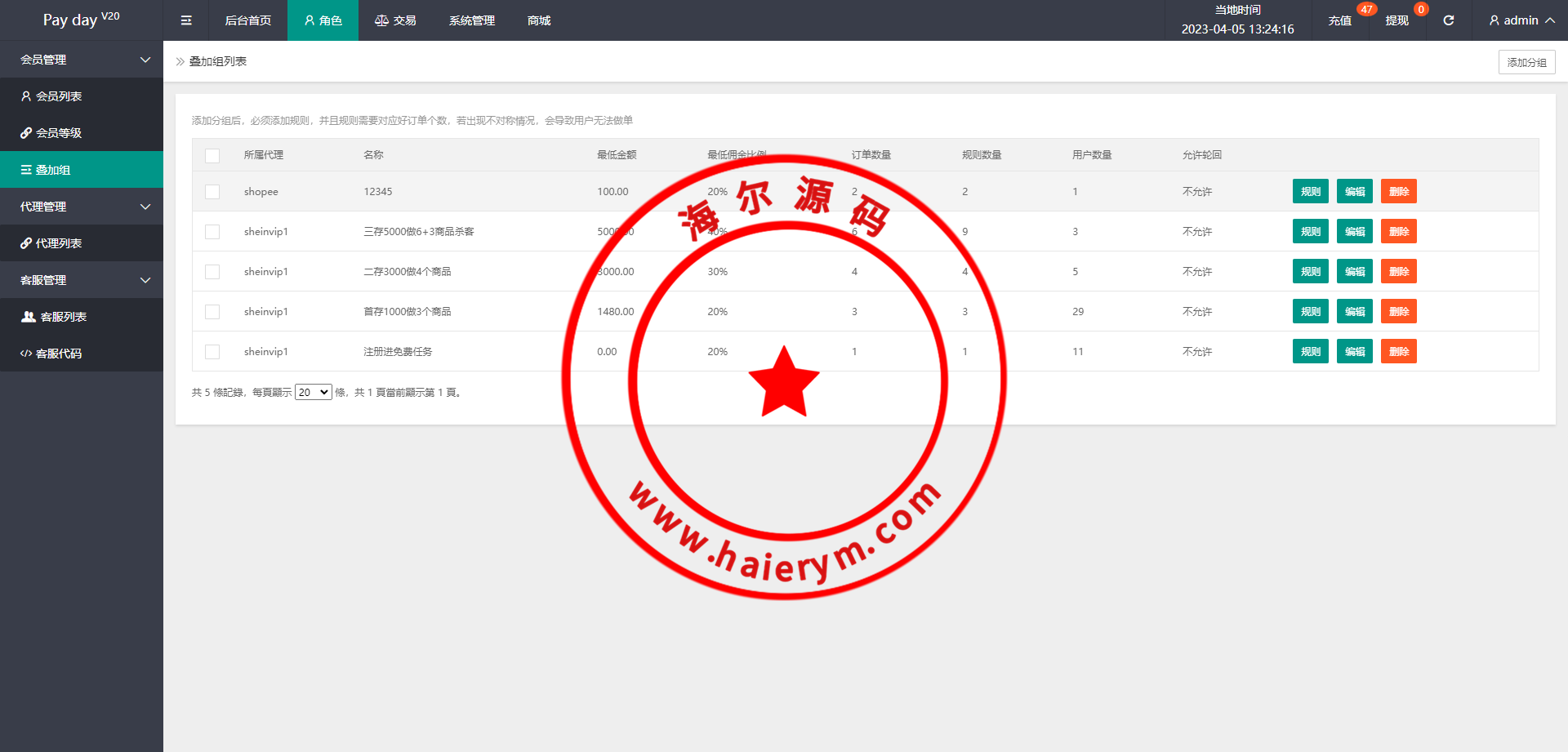Check the 二存3000做4个商品 row checkbox
Screen dimensions: 1568x752
pos(212,272)
